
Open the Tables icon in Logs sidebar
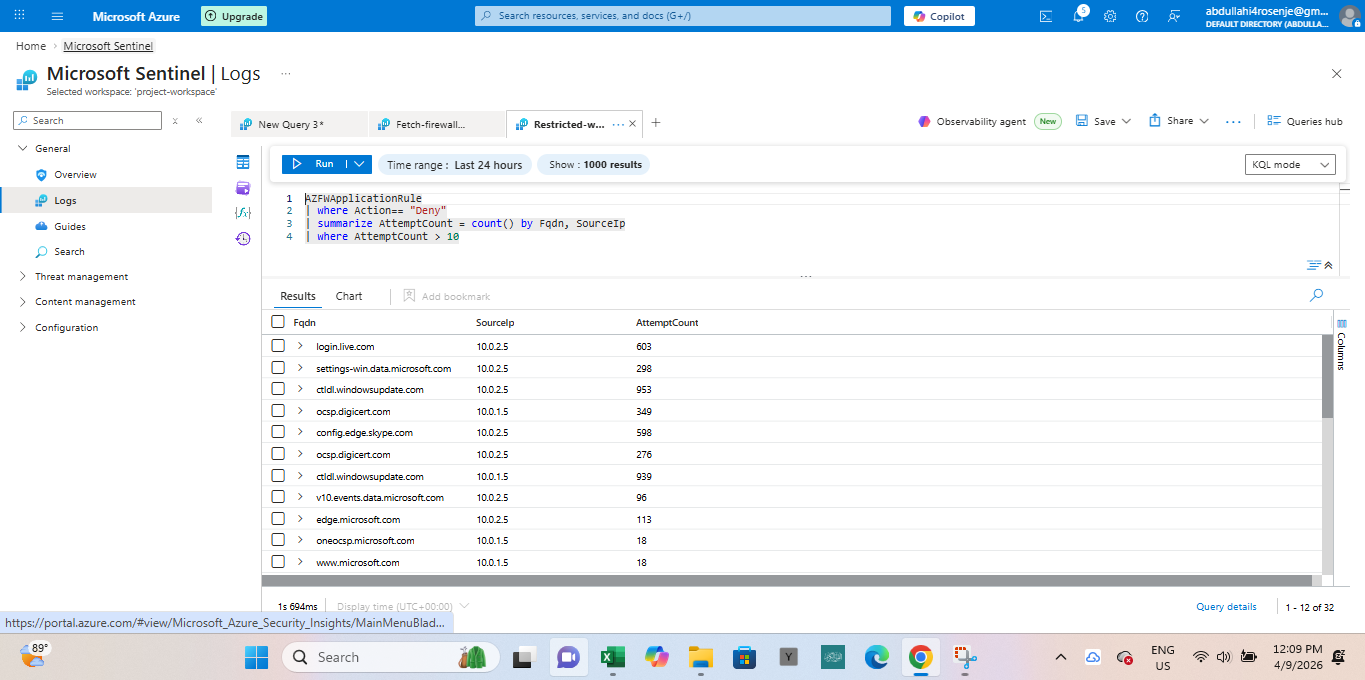point(243,162)
